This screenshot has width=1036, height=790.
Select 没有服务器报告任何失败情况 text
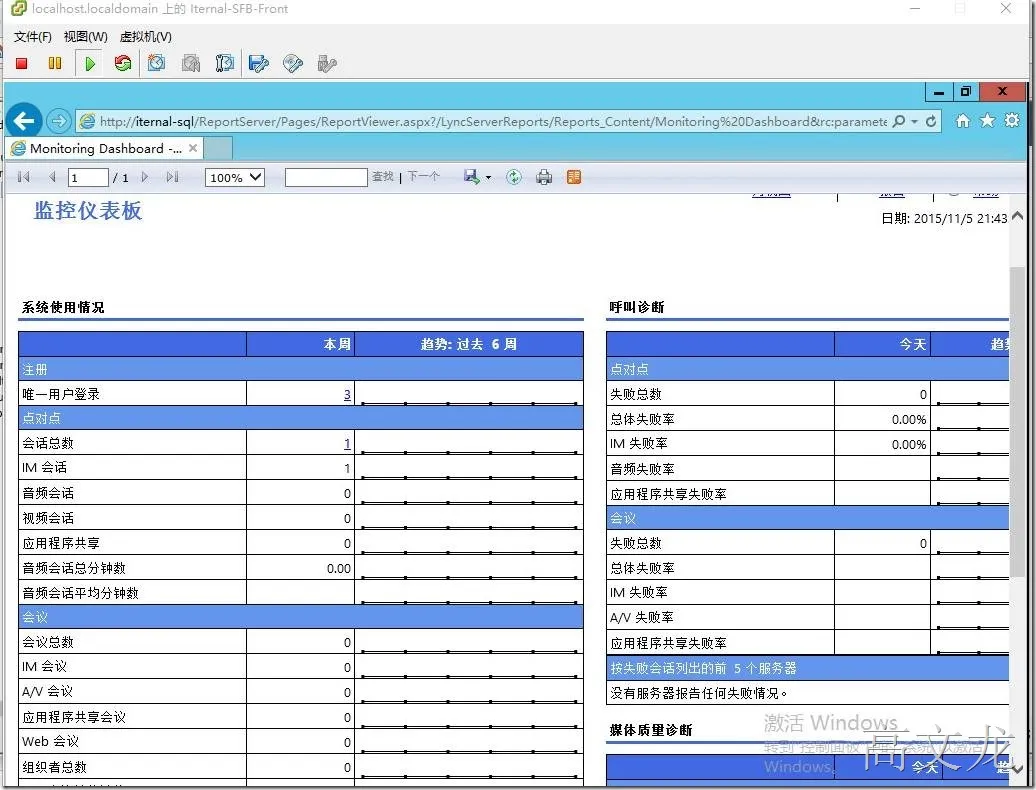pos(699,694)
